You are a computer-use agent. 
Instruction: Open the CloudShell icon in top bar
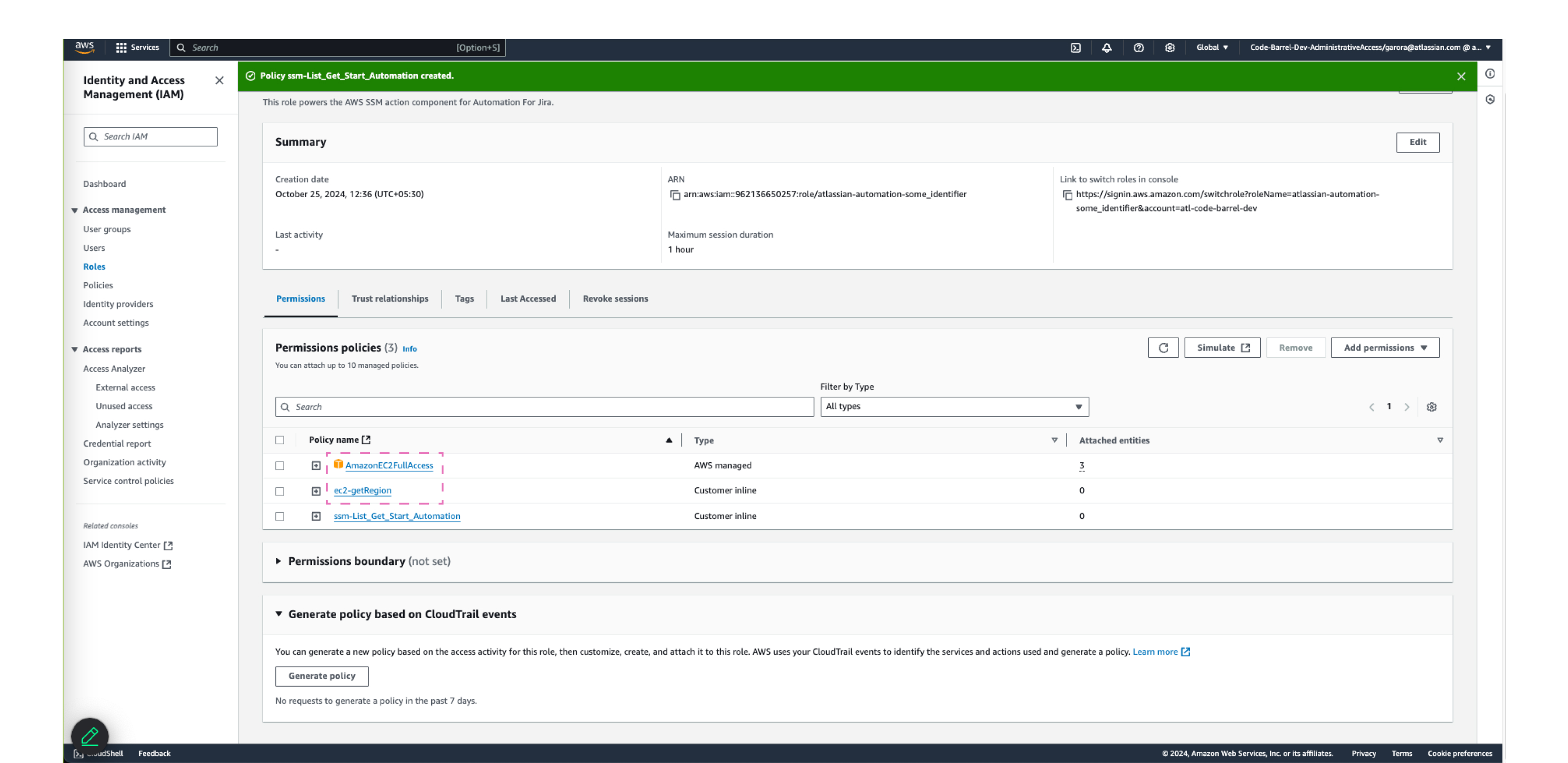tap(1076, 48)
